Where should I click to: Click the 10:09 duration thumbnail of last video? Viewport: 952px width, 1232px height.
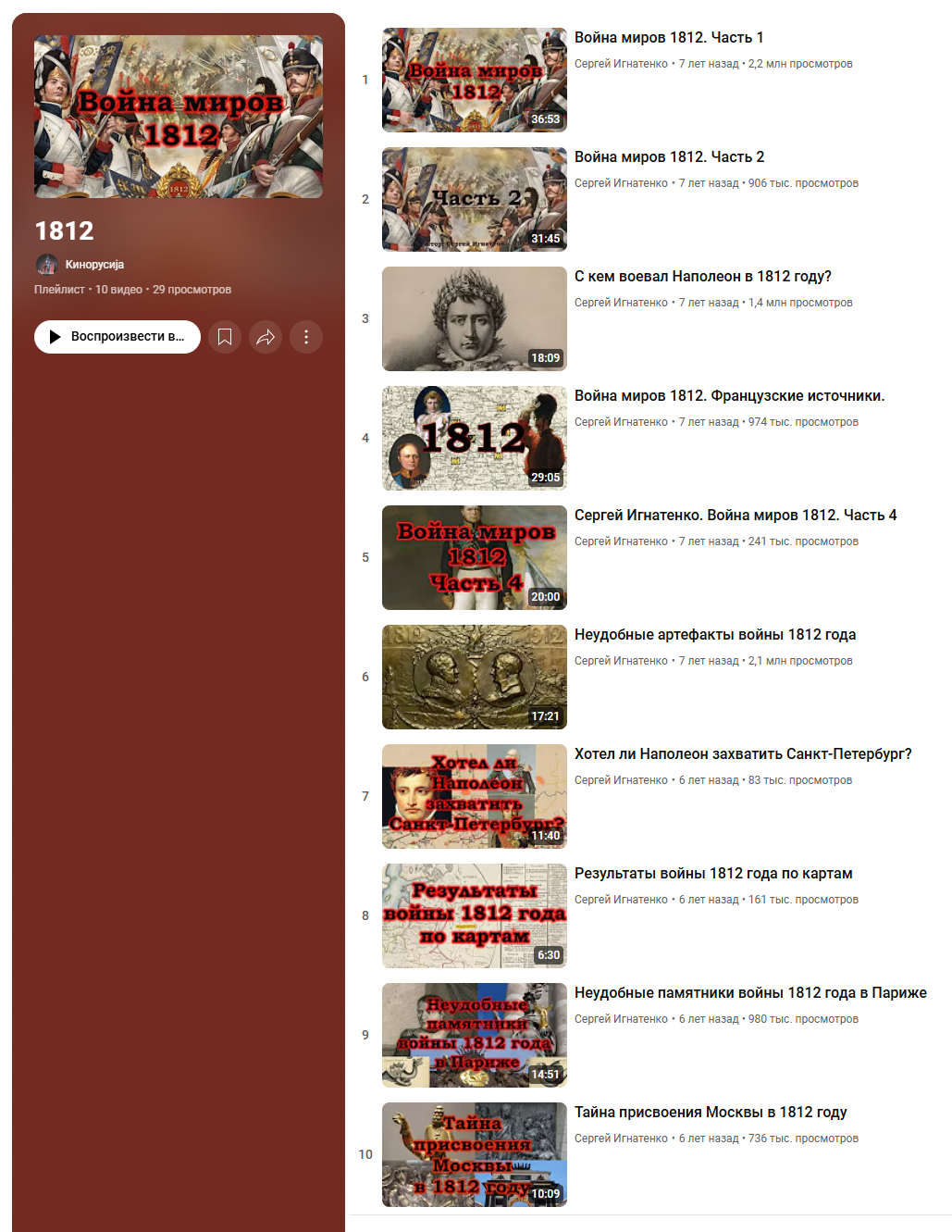475,1154
